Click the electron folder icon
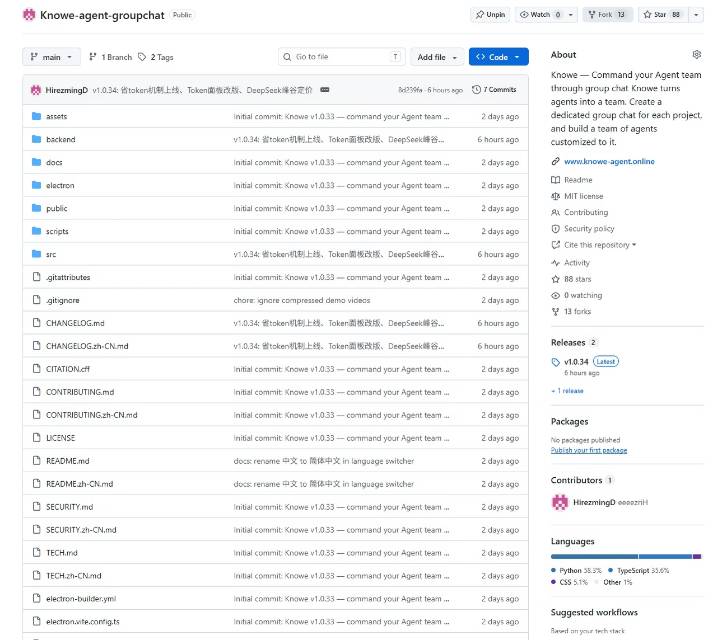The height and width of the screenshot is (640, 727). pos(37,185)
